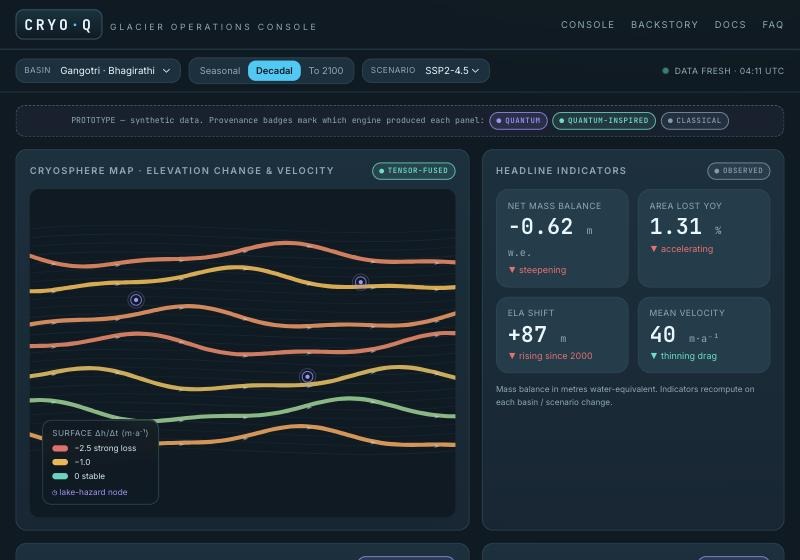Click the 40 mean velocity value

point(662,335)
